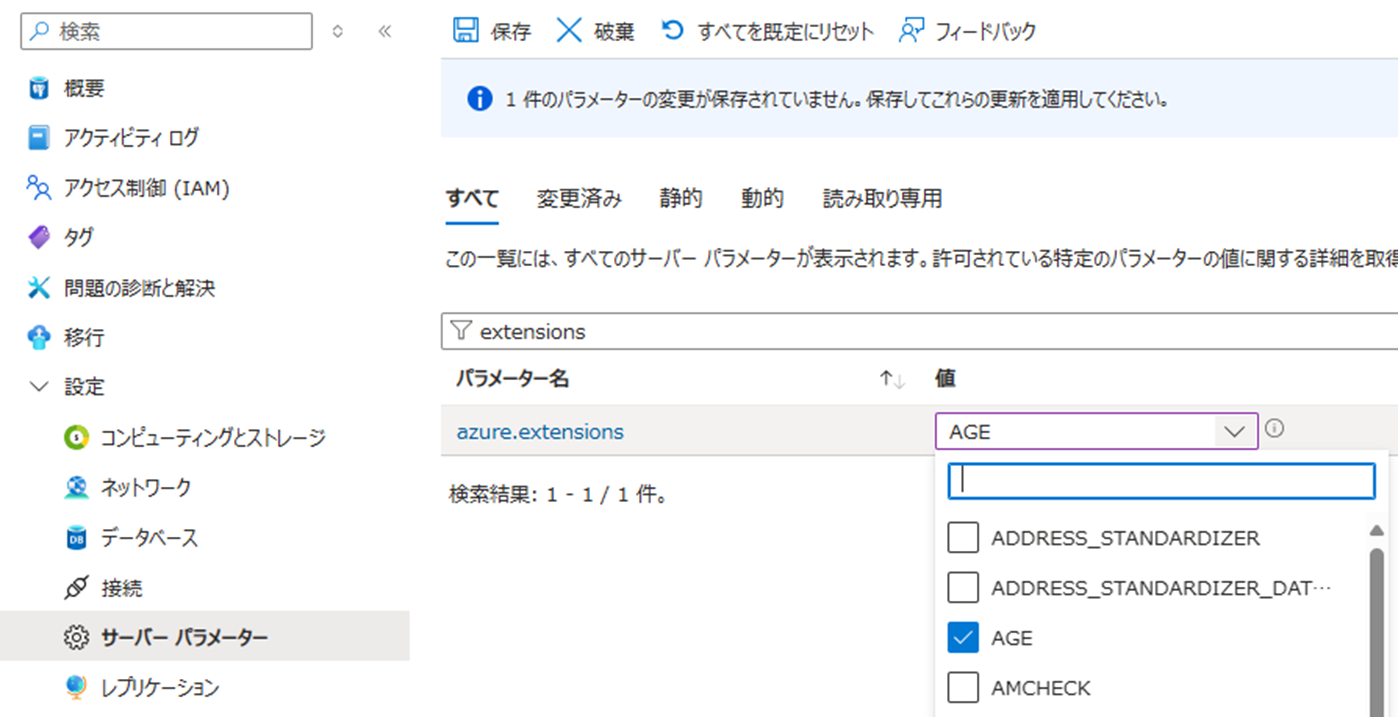Uncheck the AGE extension checkbox
The image size is (1398, 717).
(963, 638)
